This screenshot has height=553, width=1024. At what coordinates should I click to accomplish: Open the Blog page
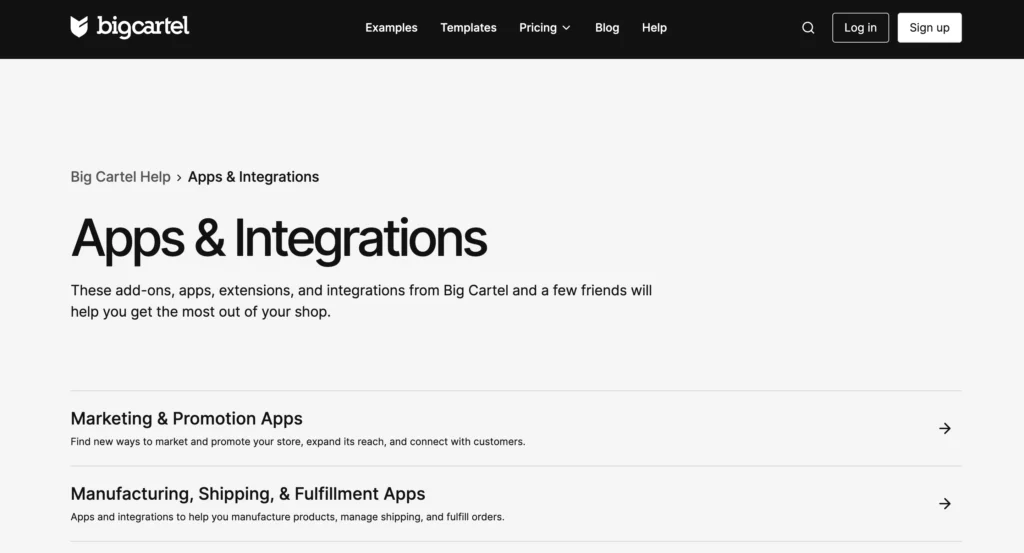(607, 27)
